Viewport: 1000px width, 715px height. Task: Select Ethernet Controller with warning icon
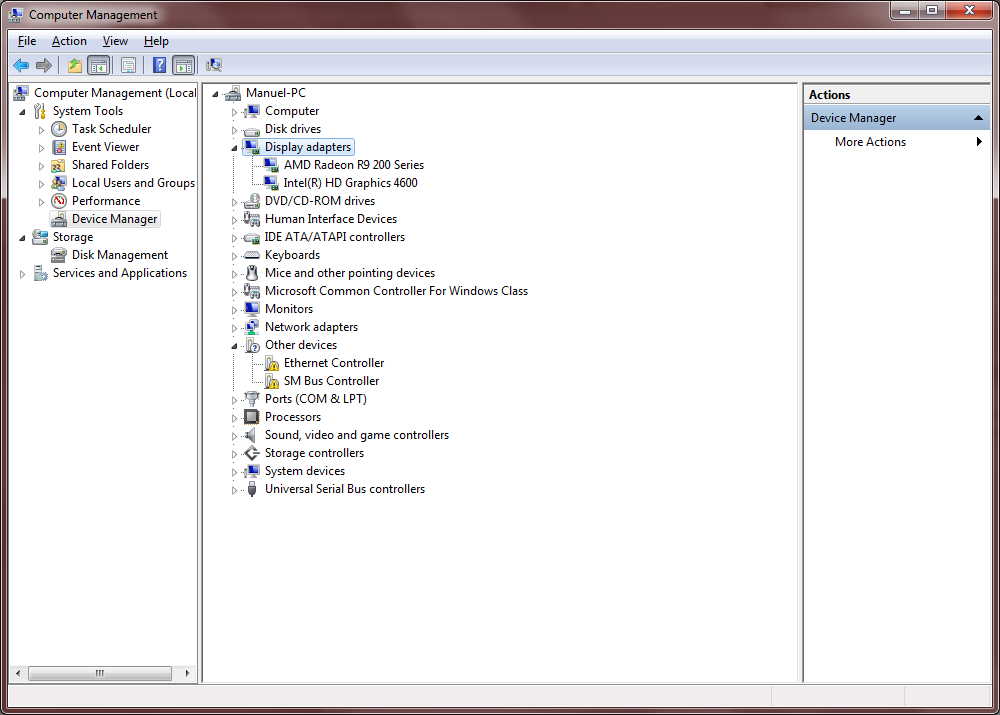pos(333,363)
